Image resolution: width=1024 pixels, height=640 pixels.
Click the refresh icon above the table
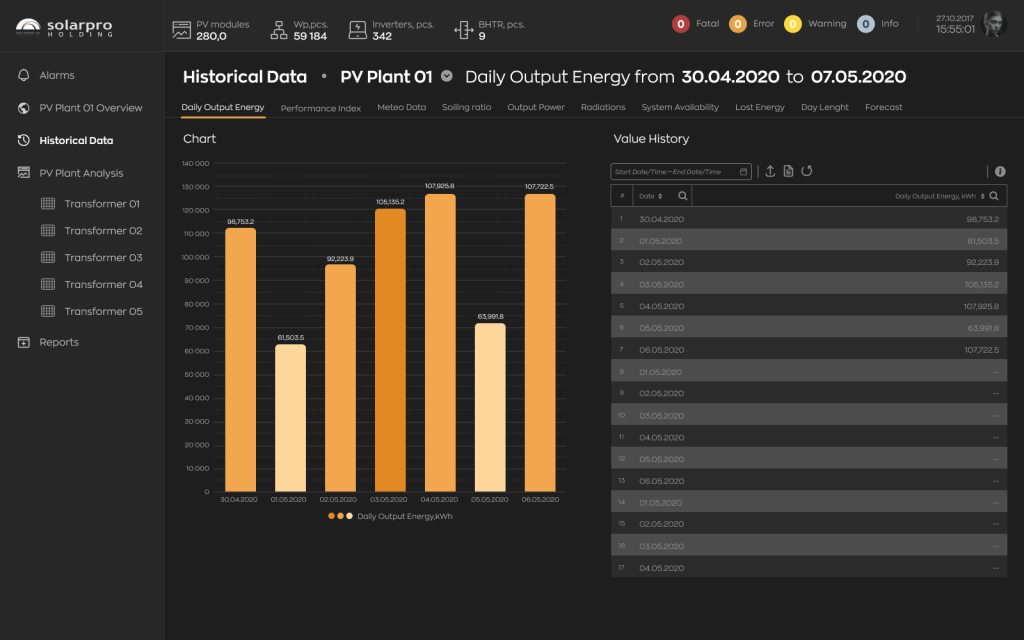tap(806, 171)
